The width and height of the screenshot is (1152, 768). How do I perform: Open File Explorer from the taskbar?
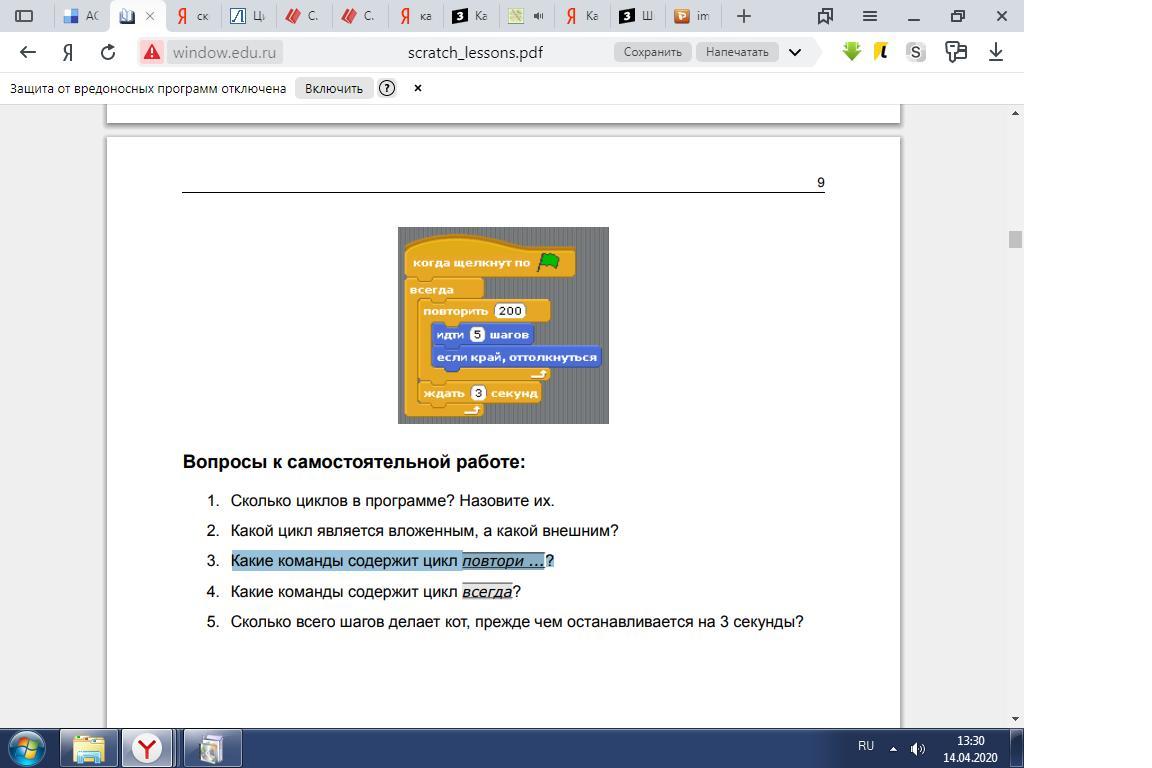tap(89, 749)
